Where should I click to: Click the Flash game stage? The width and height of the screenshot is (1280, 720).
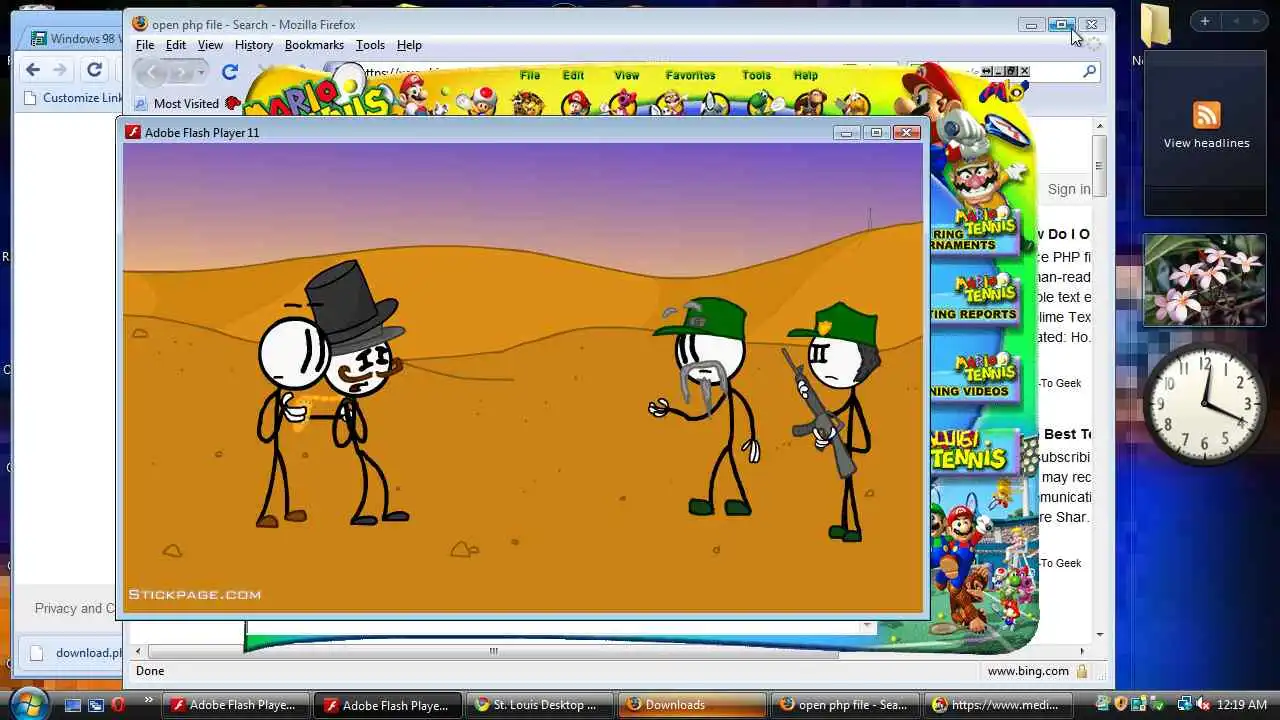tap(523, 378)
